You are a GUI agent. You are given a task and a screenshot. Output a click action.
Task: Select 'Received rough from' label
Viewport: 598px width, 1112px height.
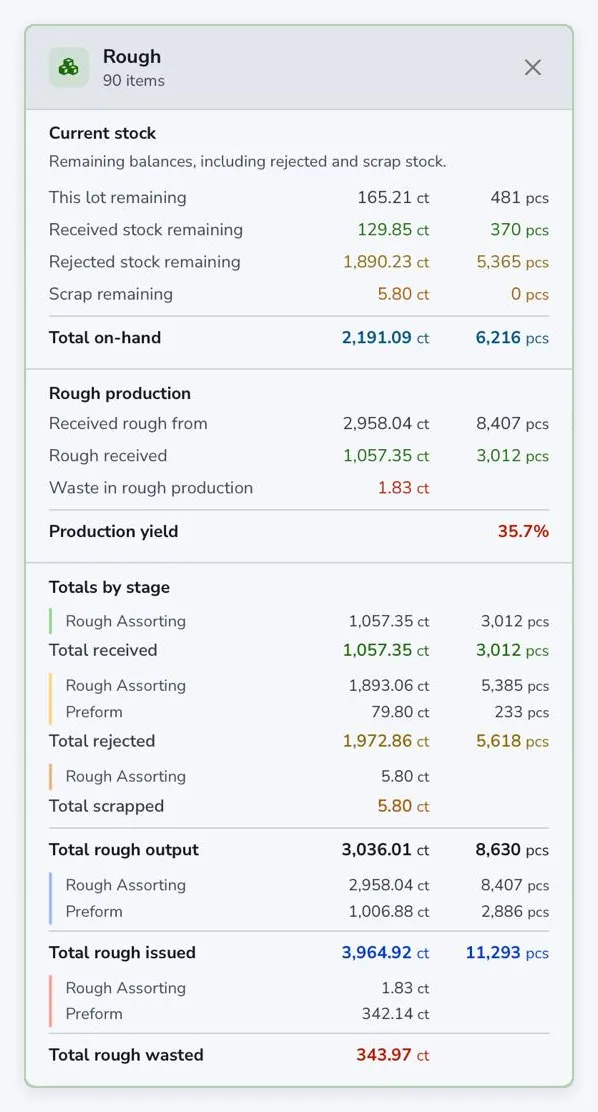pyautogui.click(x=128, y=423)
